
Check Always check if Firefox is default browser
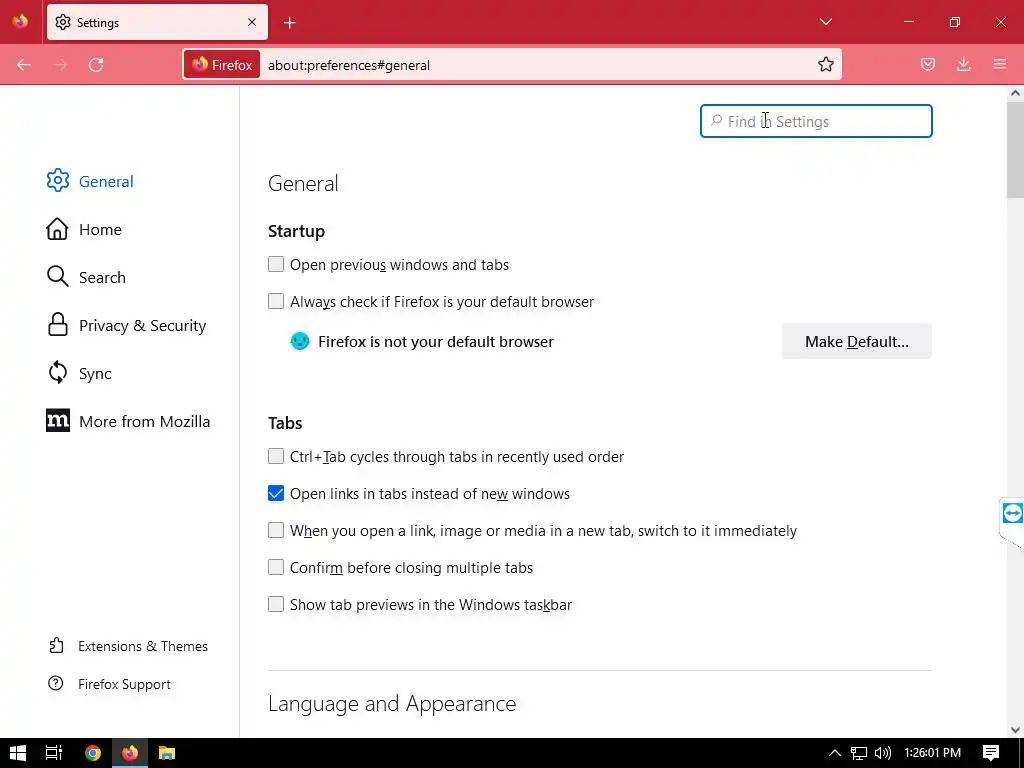(276, 301)
